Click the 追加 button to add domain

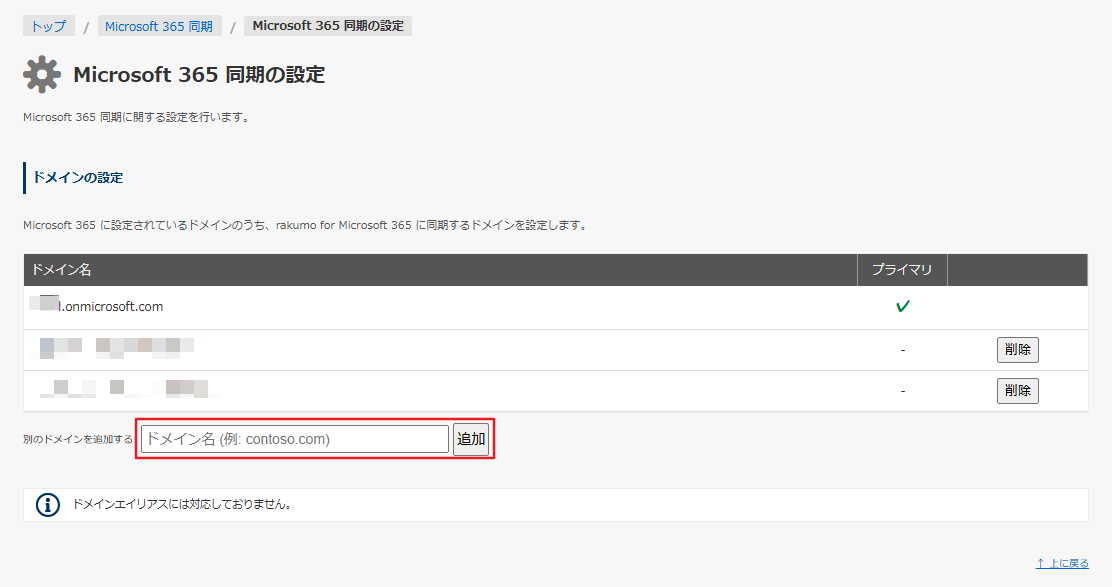471,439
